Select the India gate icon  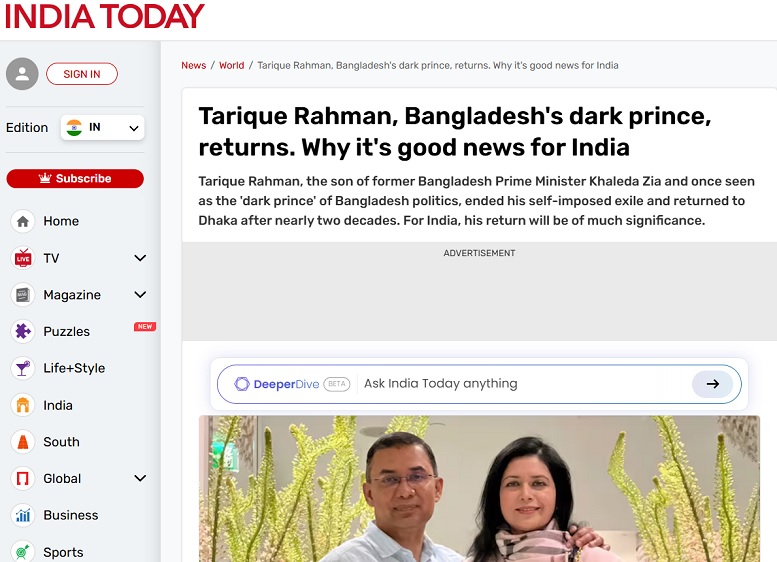(23, 405)
